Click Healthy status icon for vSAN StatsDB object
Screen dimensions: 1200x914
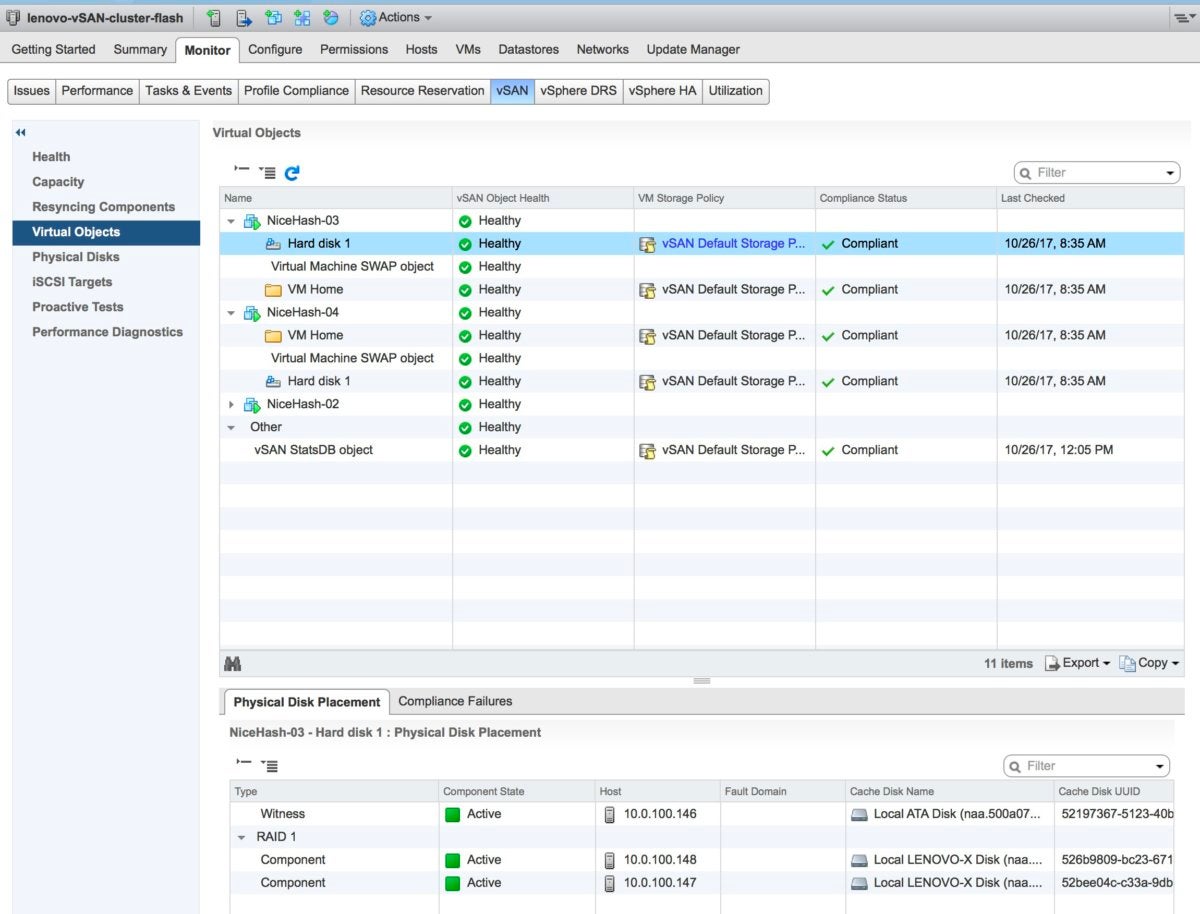pyautogui.click(x=465, y=450)
